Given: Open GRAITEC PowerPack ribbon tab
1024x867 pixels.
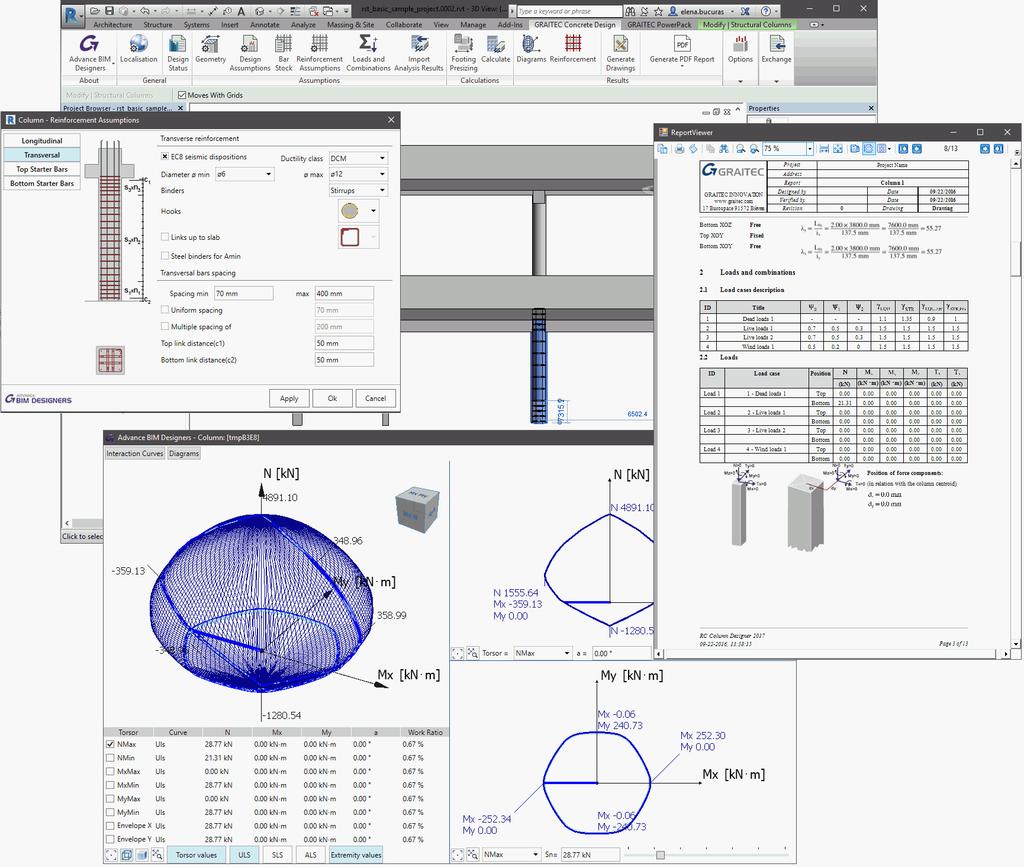Looking at the screenshot, I should (659, 25).
